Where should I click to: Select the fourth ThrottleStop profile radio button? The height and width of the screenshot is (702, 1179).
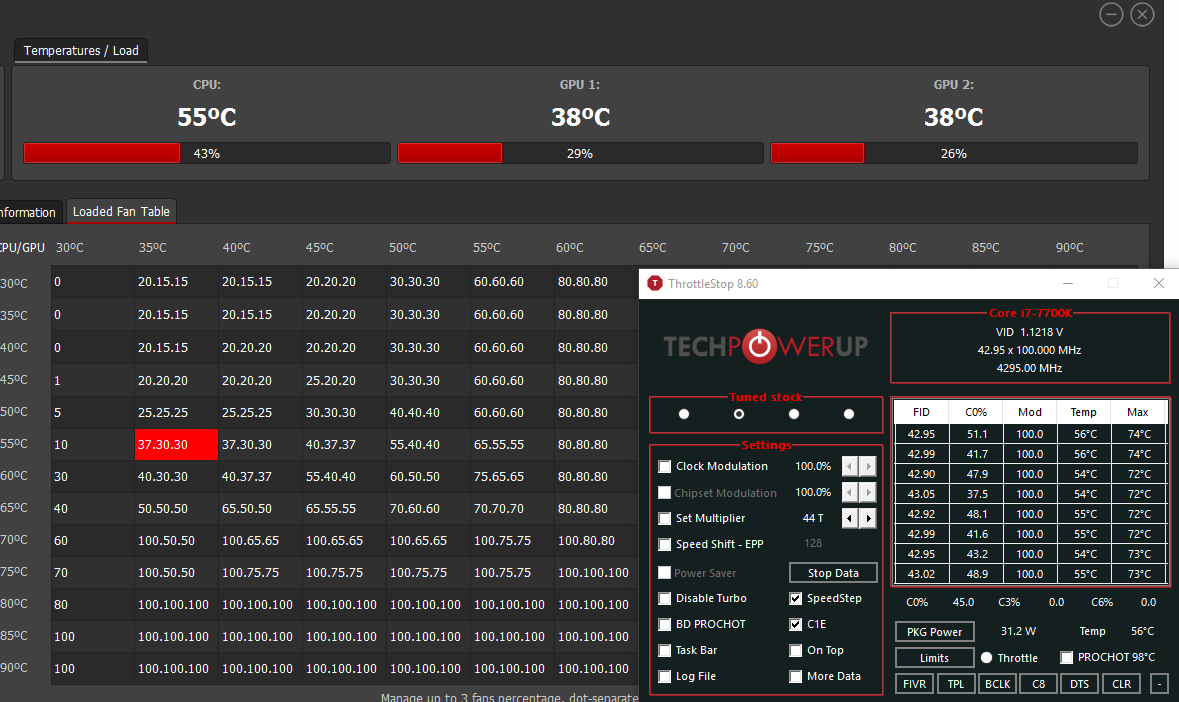(x=849, y=414)
